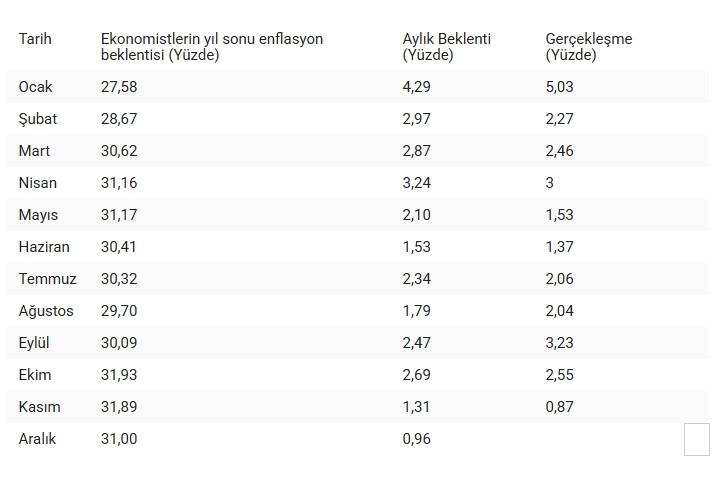Click the Mart year-end value 30,62
The image size is (713, 479).
[119, 151]
